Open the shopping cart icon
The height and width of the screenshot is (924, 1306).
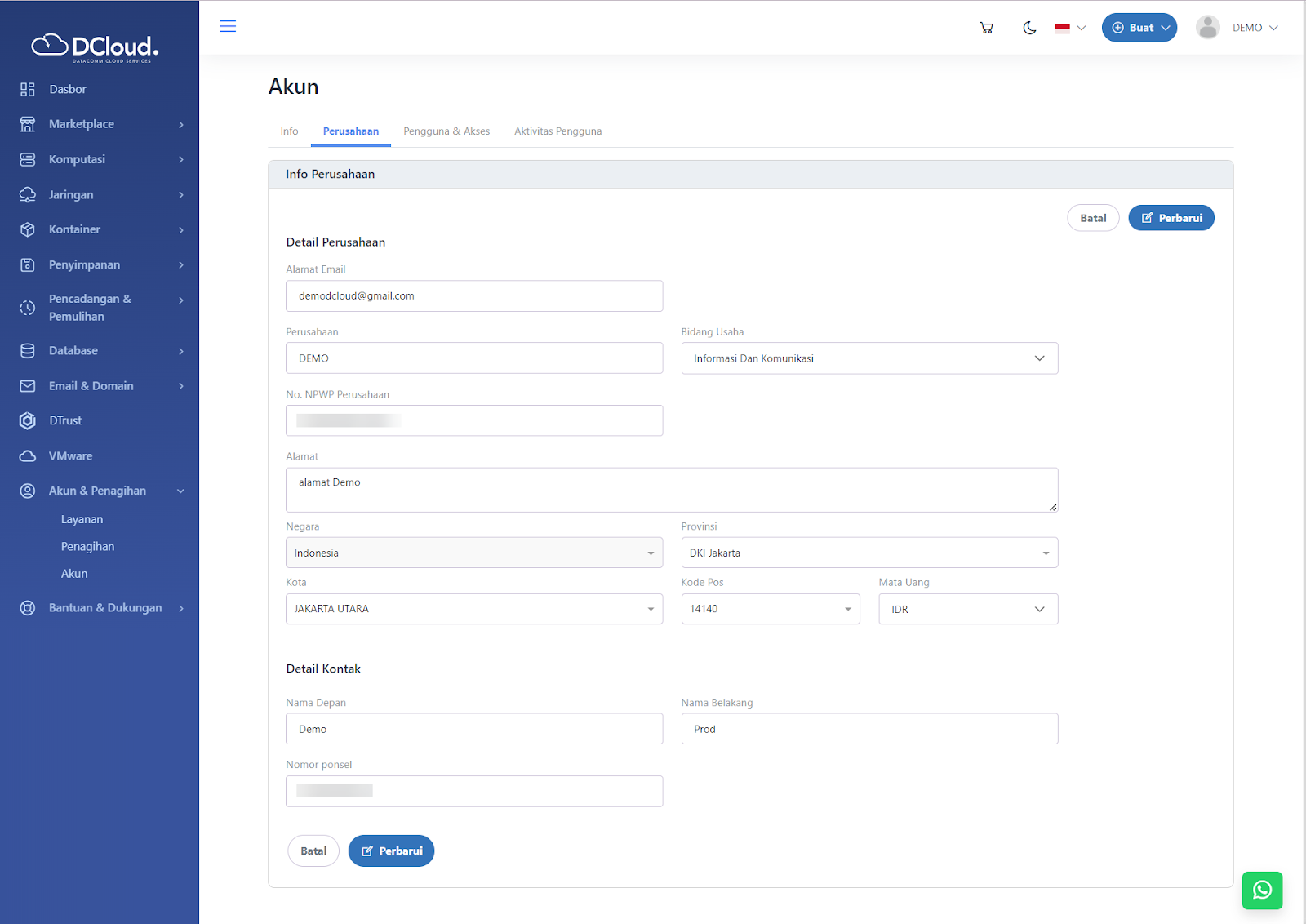tap(986, 28)
